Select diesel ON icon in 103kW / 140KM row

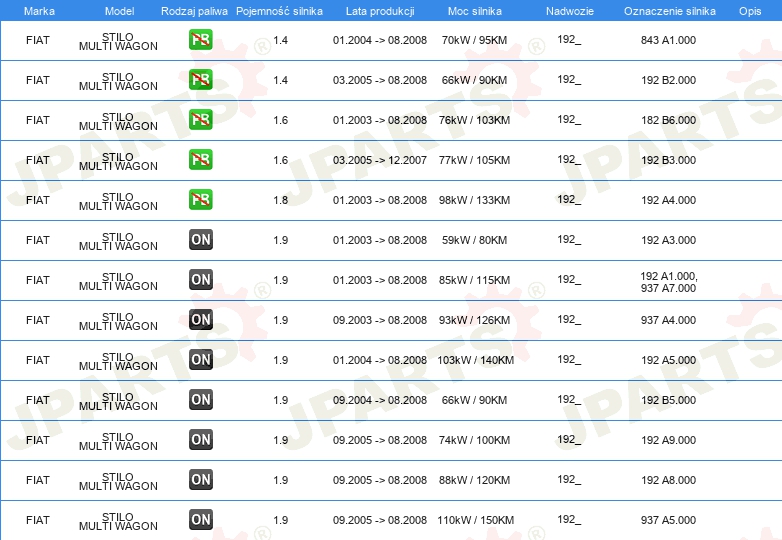click(200, 360)
